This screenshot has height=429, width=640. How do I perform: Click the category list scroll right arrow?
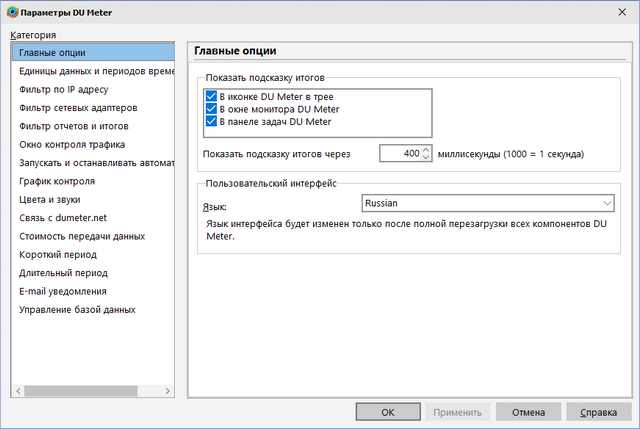point(167,391)
